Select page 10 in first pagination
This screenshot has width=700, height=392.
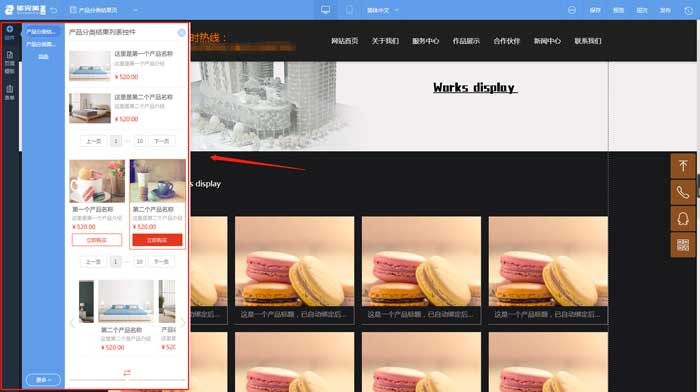pos(140,141)
